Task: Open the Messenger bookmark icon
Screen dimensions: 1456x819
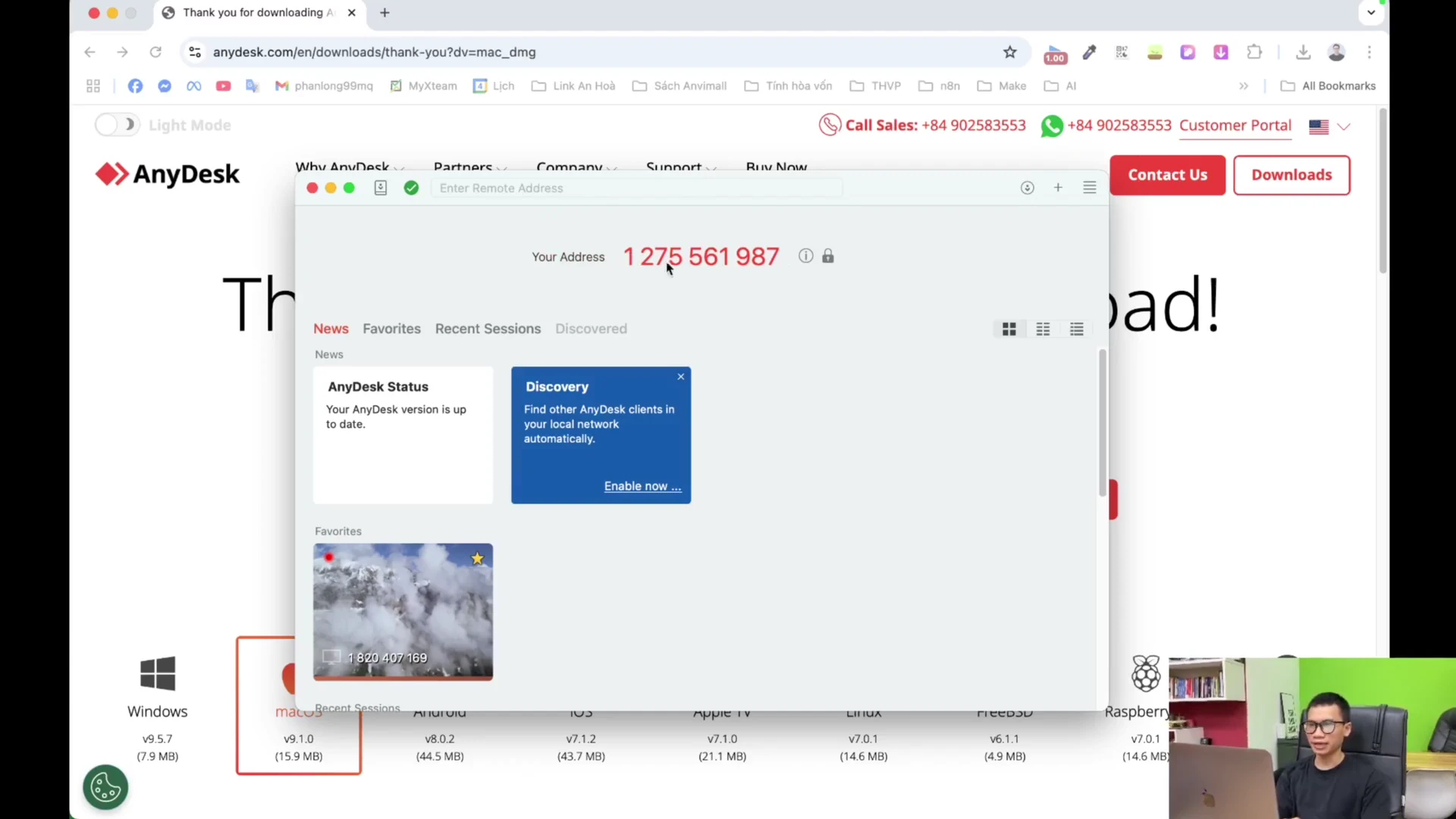Action: coord(165,86)
